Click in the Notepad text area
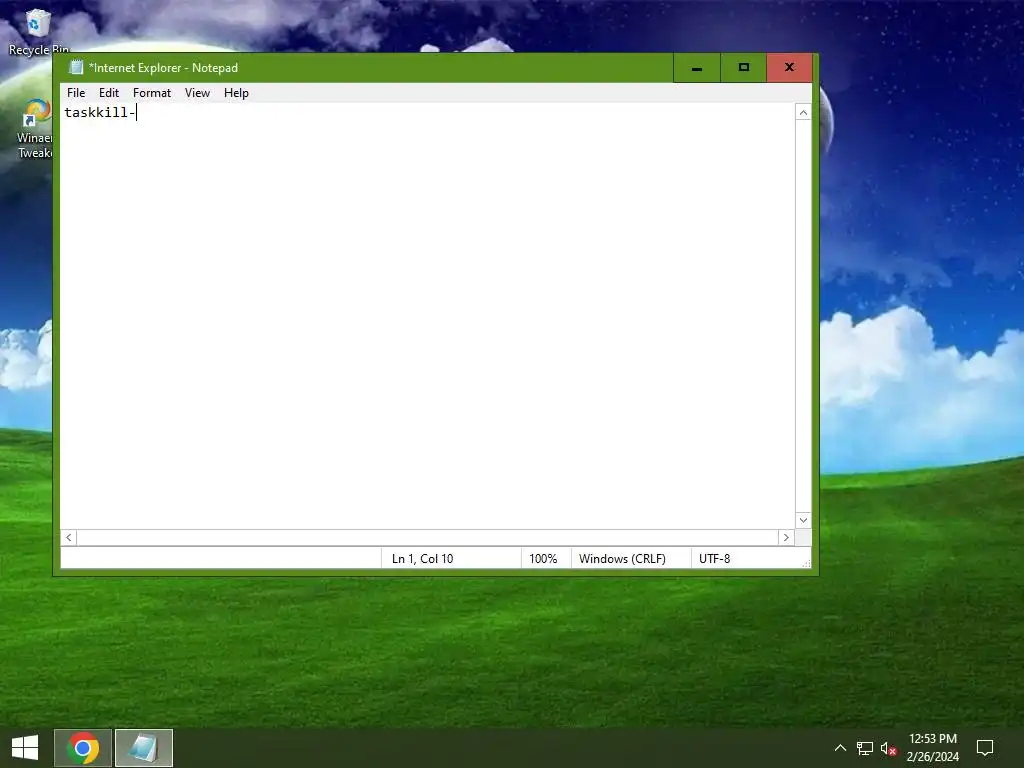Viewport: 1024px width, 768px height. pyautogui.click(x=428, y=315)
